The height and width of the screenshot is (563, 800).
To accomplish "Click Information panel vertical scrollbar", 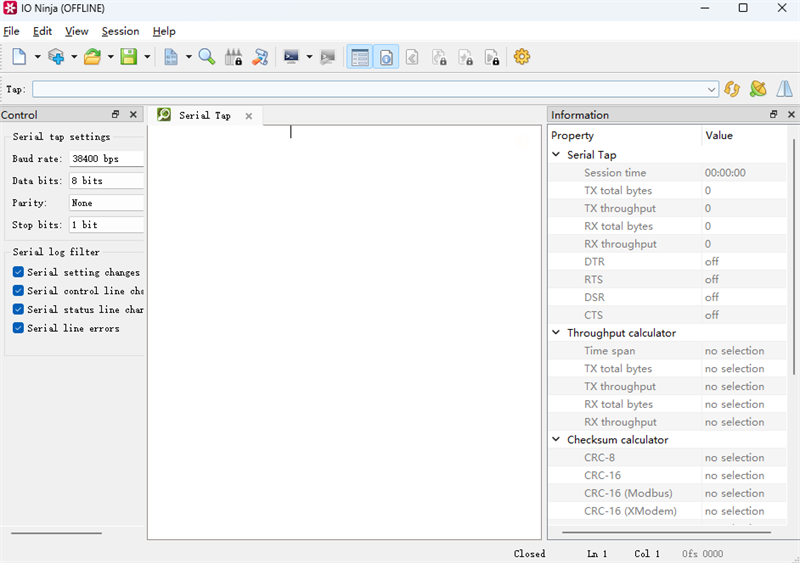I will (x=793, y=255).
